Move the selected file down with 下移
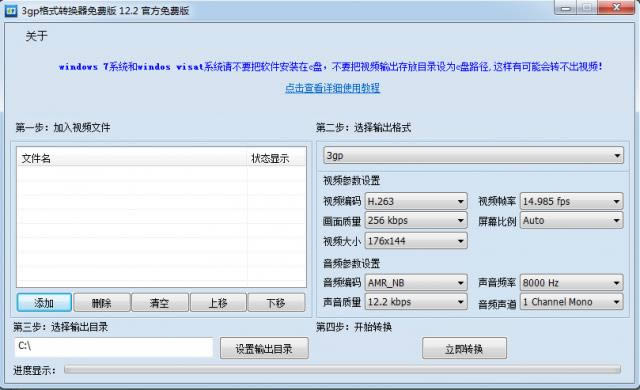The height and width of the screenshot is (390, 640). (276, 303)
